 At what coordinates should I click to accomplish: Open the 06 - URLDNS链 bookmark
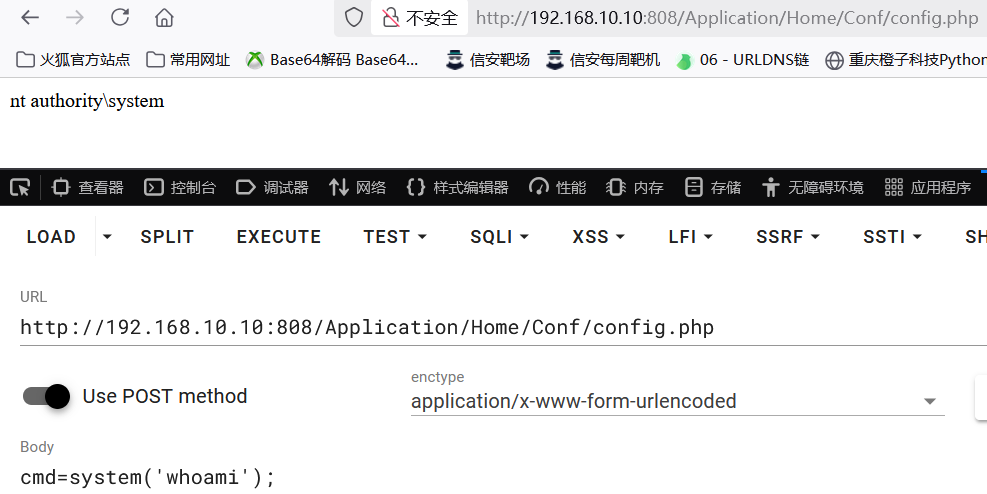pyautogui.click(x=743, y=60)
